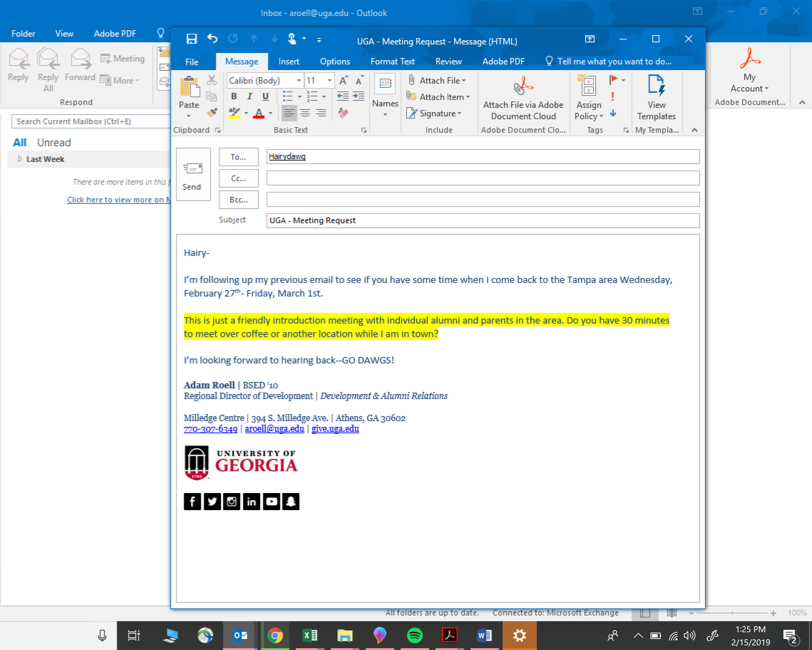
Task: Open the LinkedIn icon in the signature
Action: tap(251, 501)
